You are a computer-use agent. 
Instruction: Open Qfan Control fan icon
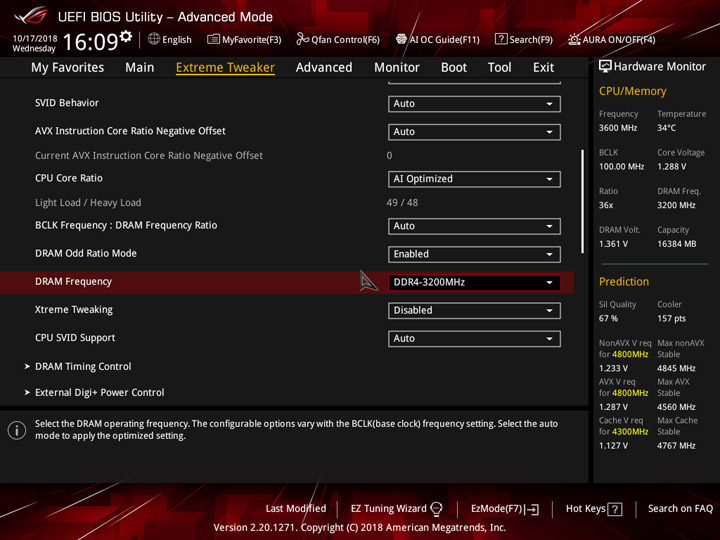pos(302,39)
